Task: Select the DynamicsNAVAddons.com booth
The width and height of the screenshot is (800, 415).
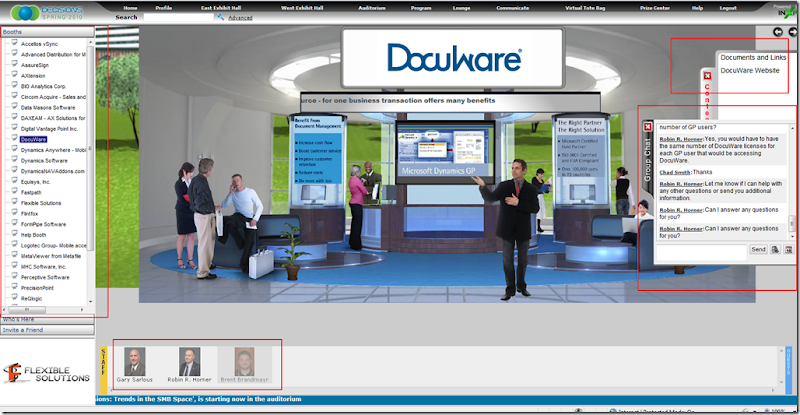Action: pyautogui.click(x=53, y=172)
